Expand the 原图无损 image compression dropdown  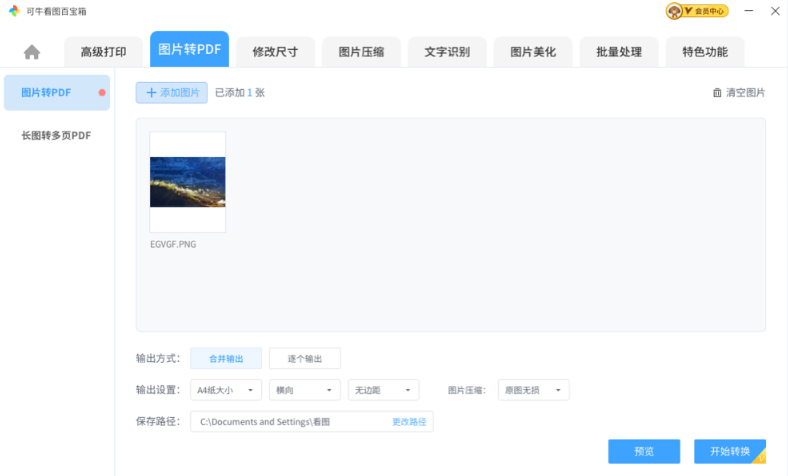(534, 390)
